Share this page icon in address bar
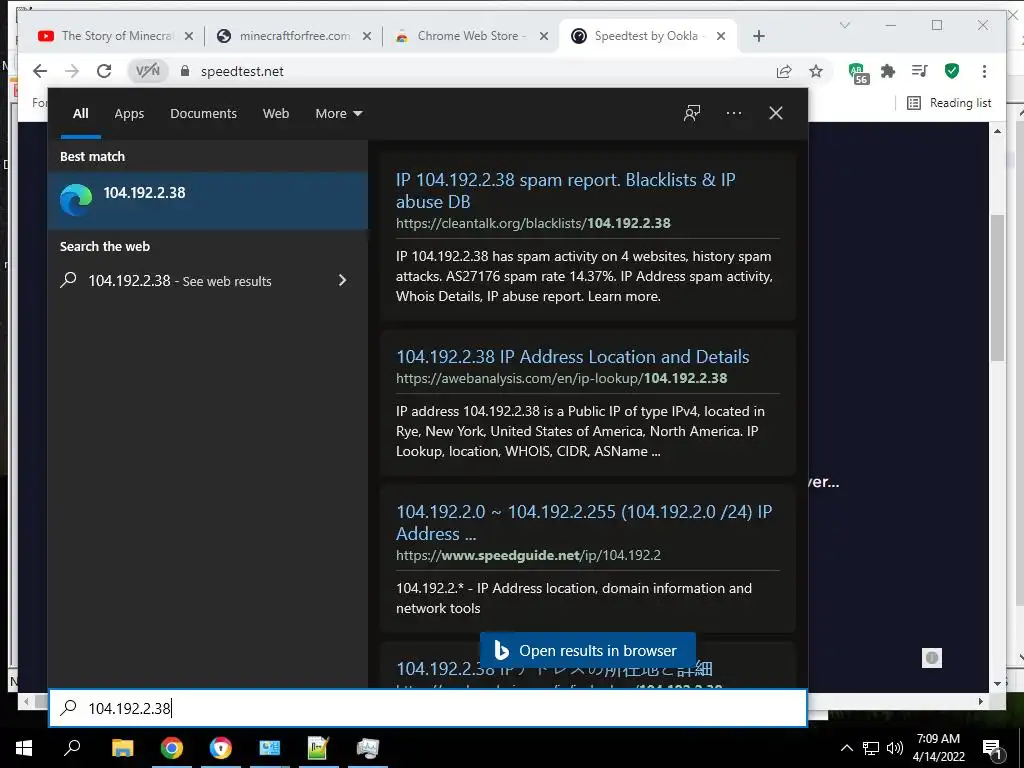 point(784,71)
